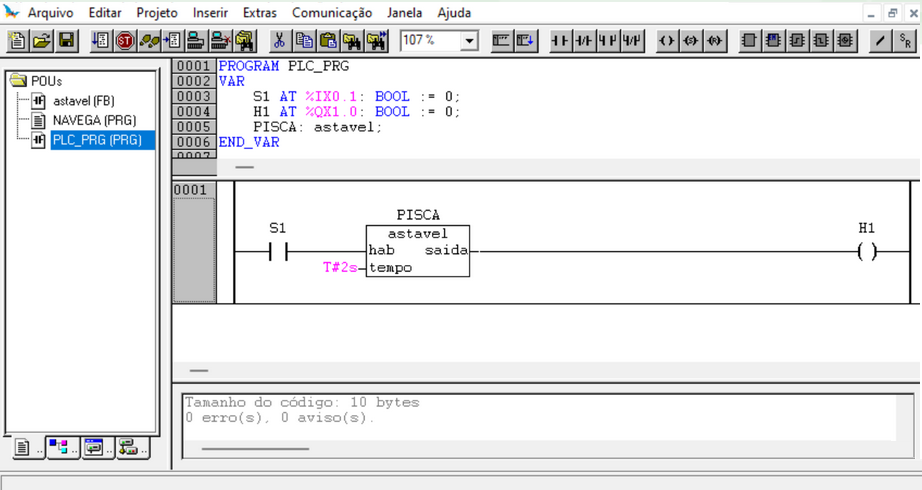Select NAVEGA (PRG) in the tree
Viewport: 922px width, 490px height.
(x=94, y=121)
